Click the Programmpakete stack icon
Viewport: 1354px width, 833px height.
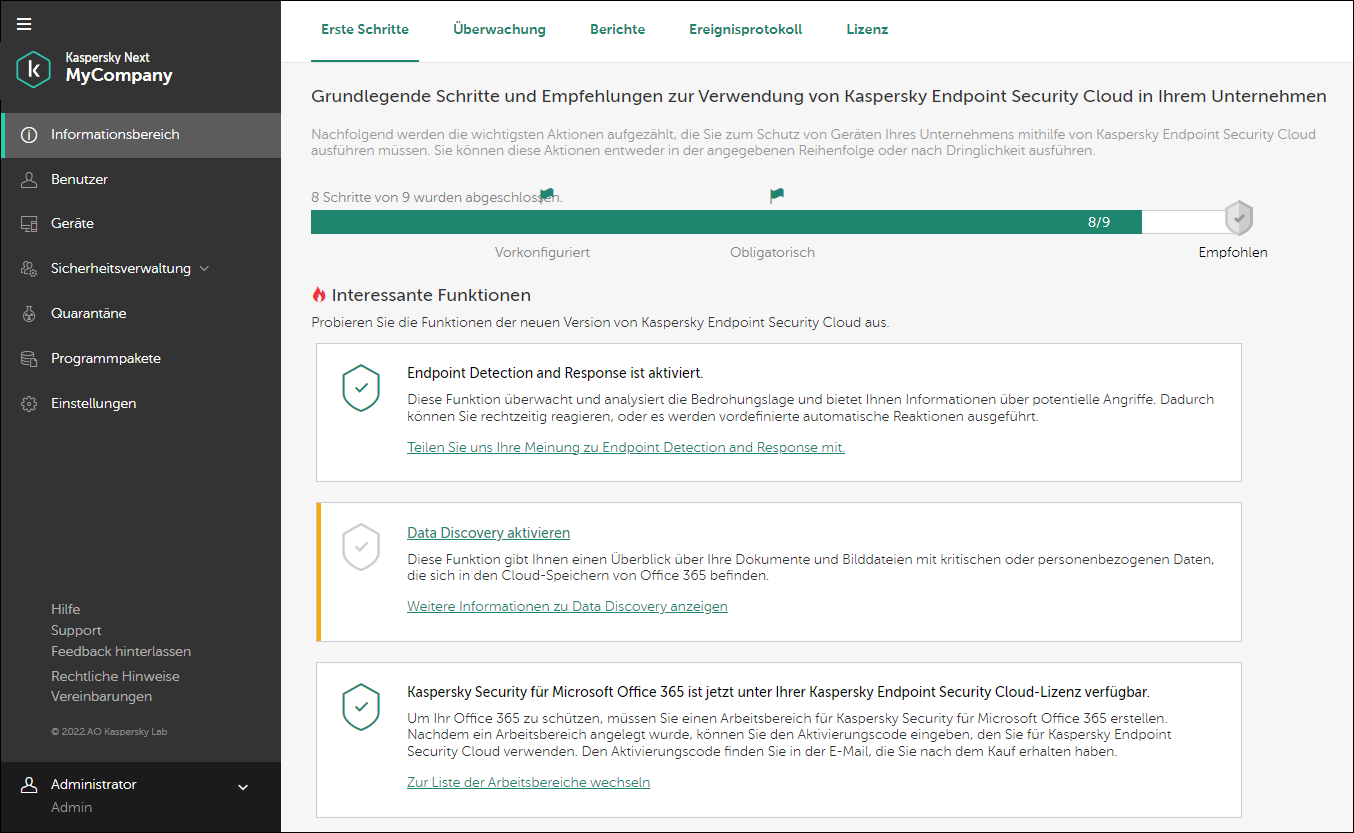(x=29, y=359)
